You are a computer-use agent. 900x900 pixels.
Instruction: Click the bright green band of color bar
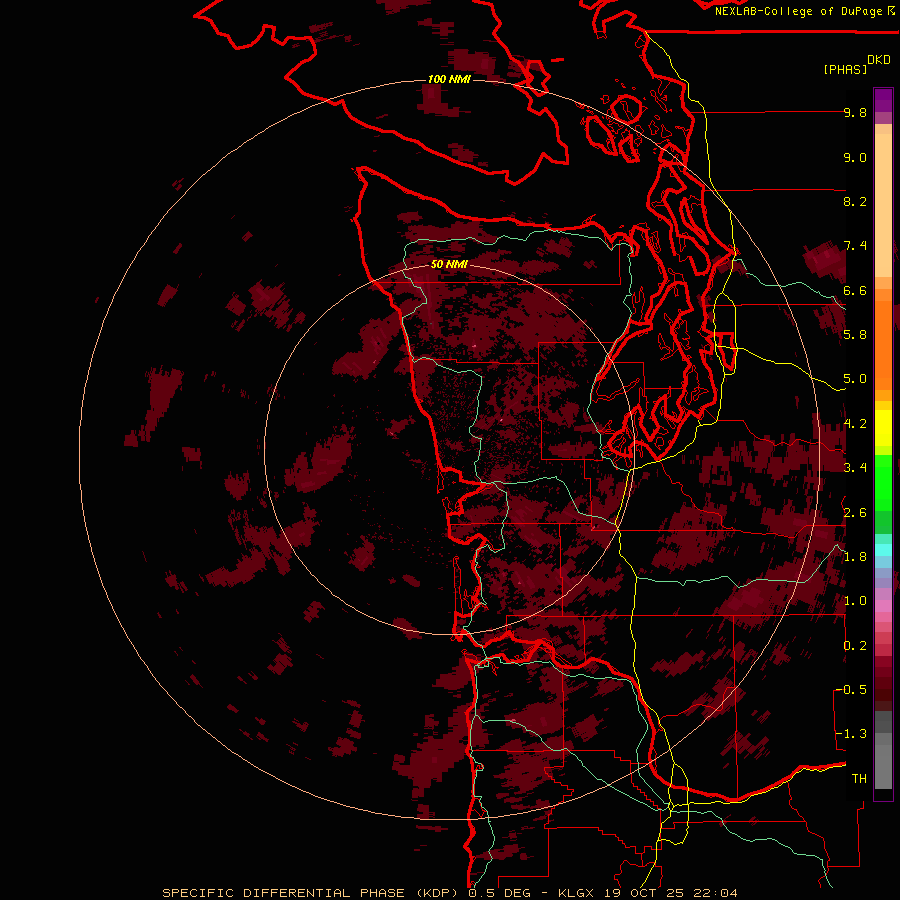(x=883, y=482)
